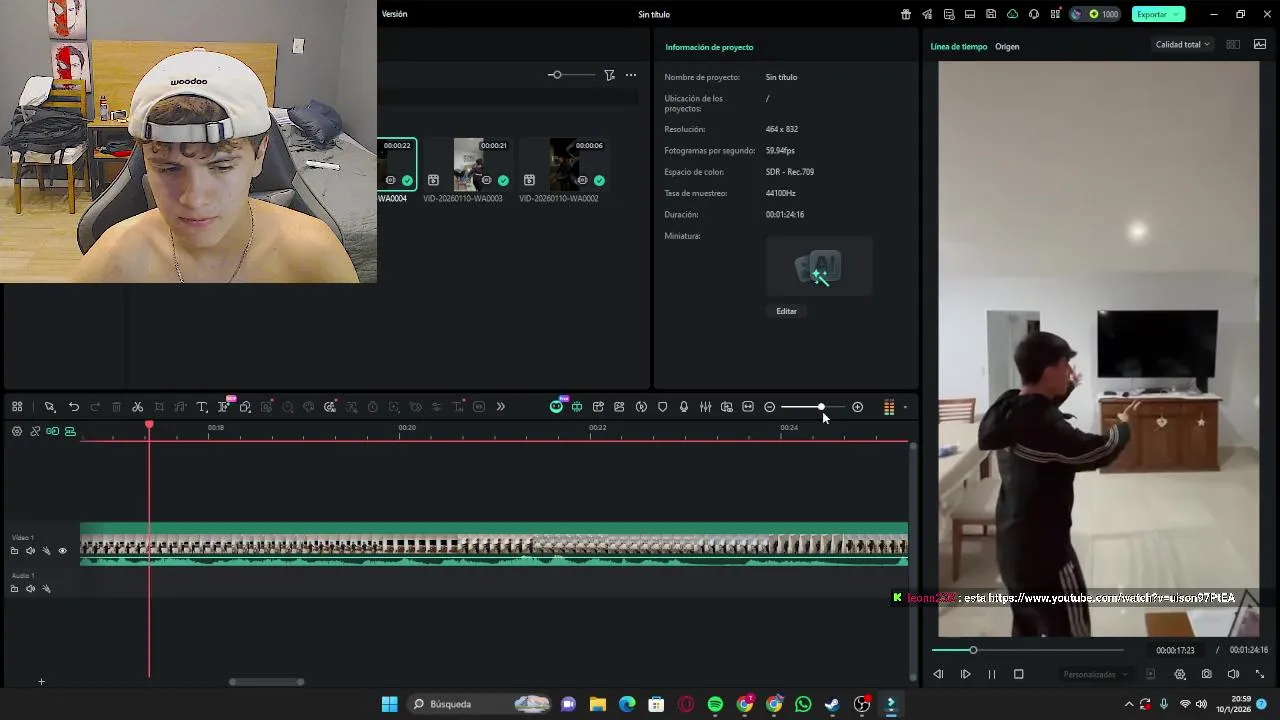Start voiceover recording with microphone icon

pos(684,407)
